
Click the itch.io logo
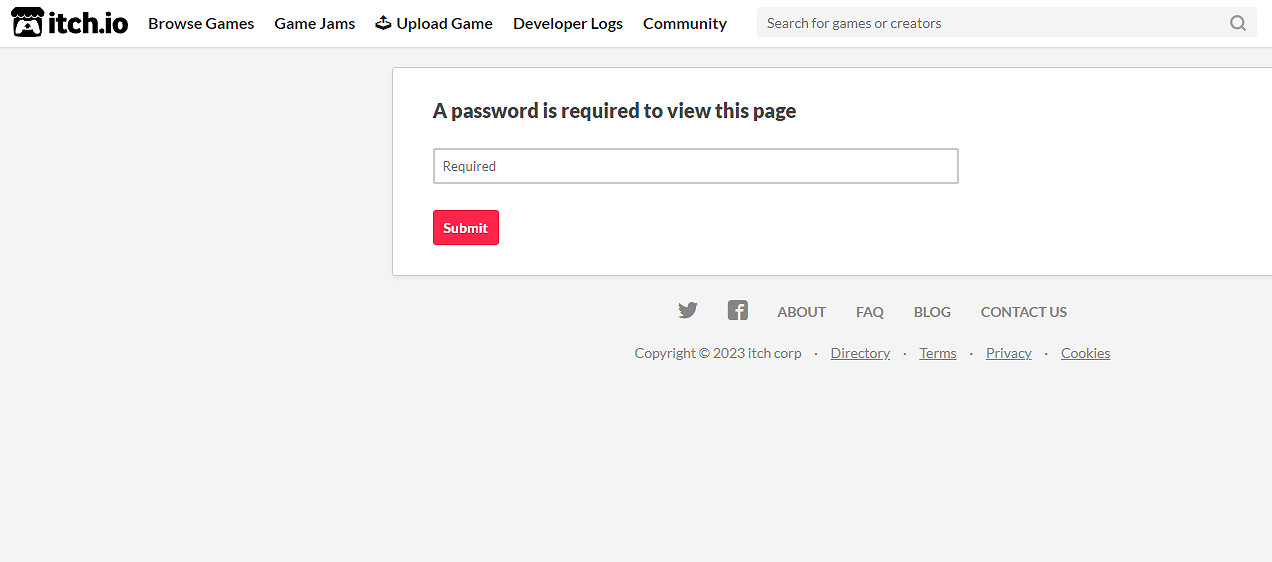[70, 23]
